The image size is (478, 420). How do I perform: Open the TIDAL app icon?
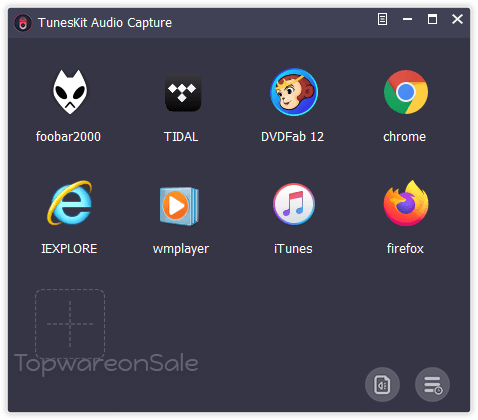pos(183,92)
